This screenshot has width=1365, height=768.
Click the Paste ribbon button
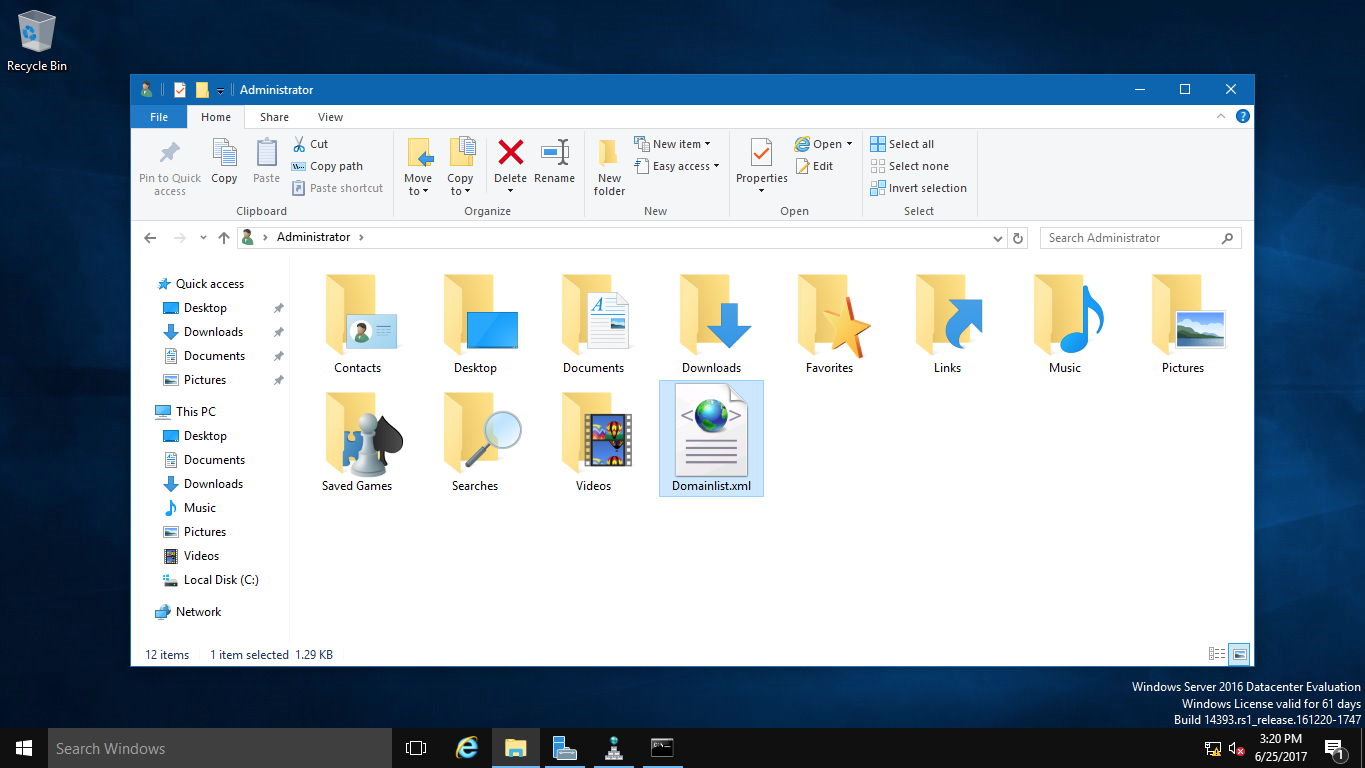tap(266, 162)
